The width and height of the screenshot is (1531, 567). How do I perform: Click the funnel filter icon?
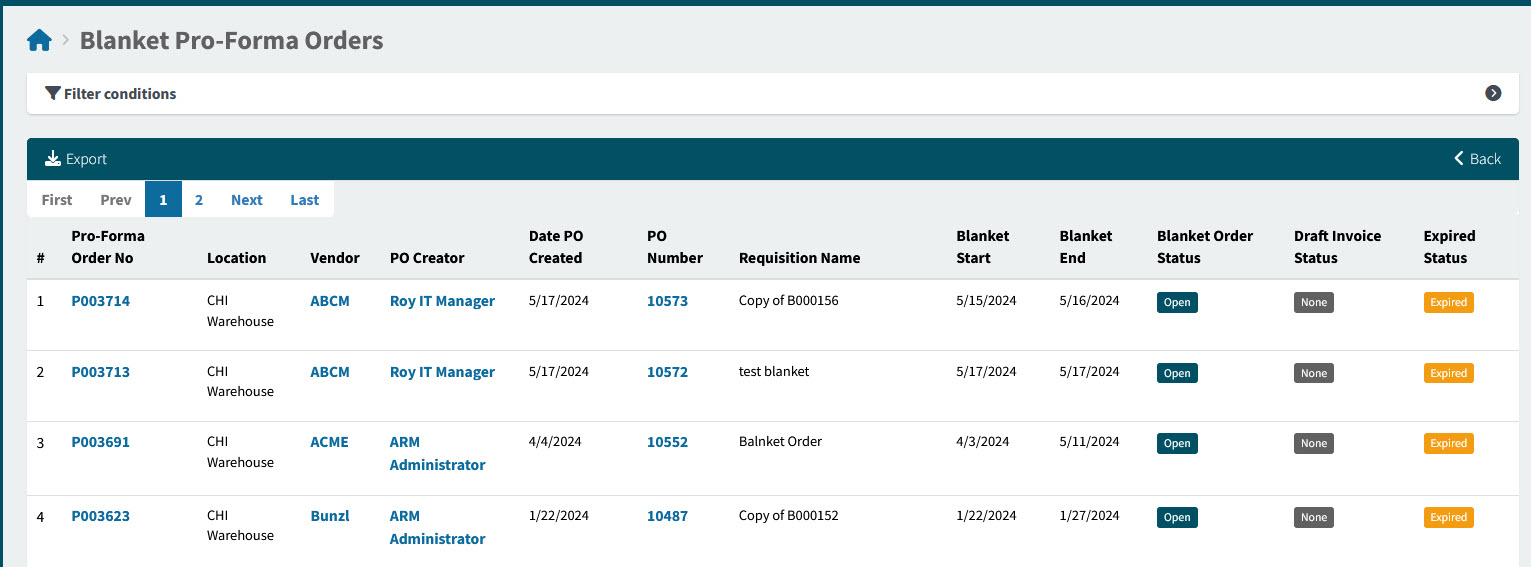click(53, 93)
